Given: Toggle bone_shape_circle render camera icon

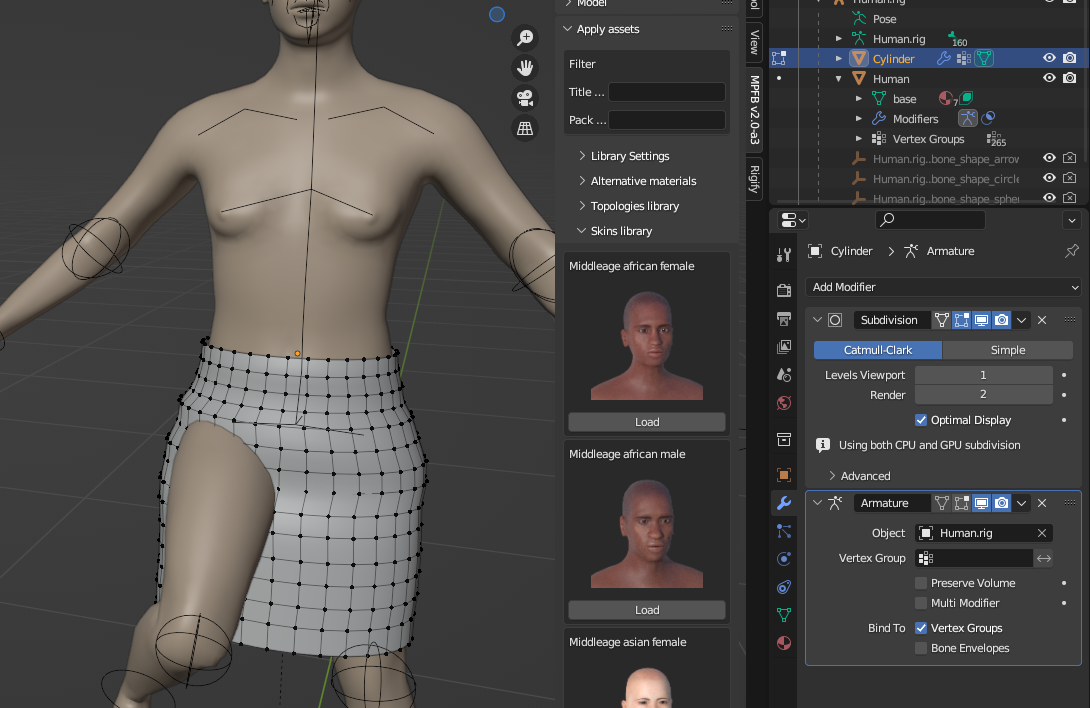Looking at the screenshot, I should coord(1070,178).
